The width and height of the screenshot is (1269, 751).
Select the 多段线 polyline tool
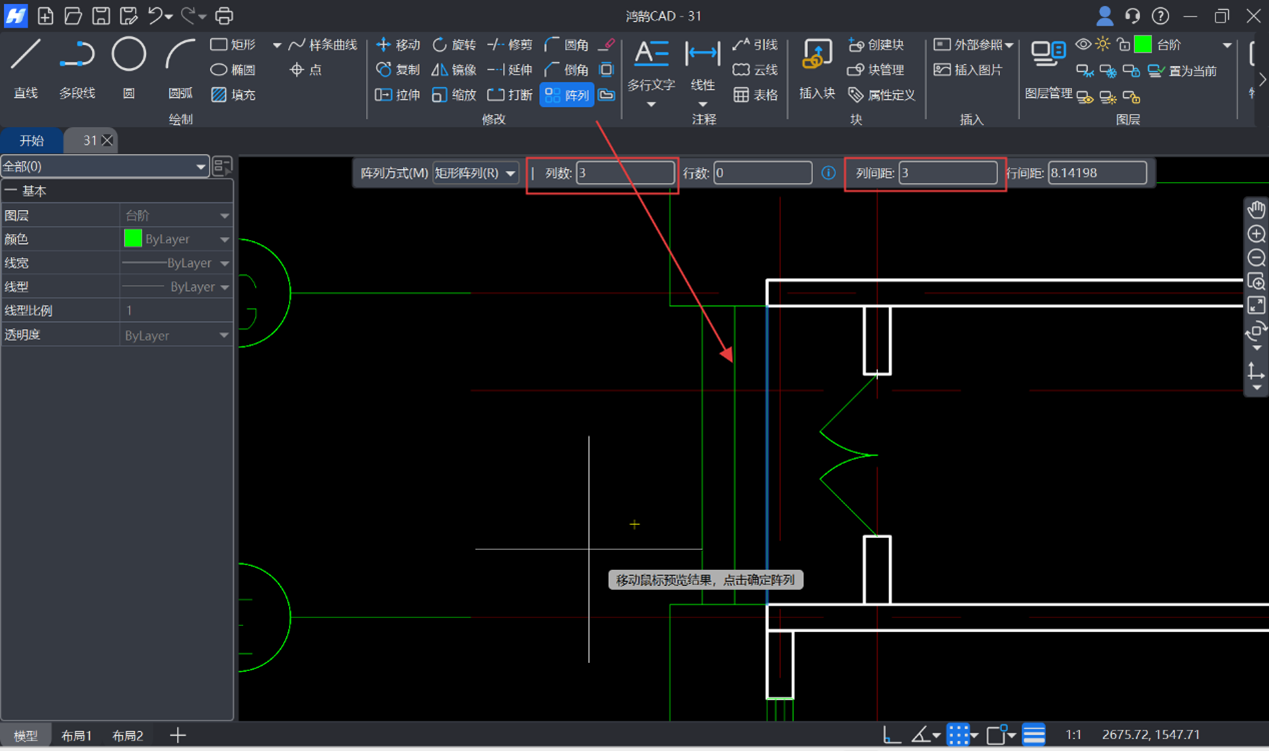[x=77, y=67]
